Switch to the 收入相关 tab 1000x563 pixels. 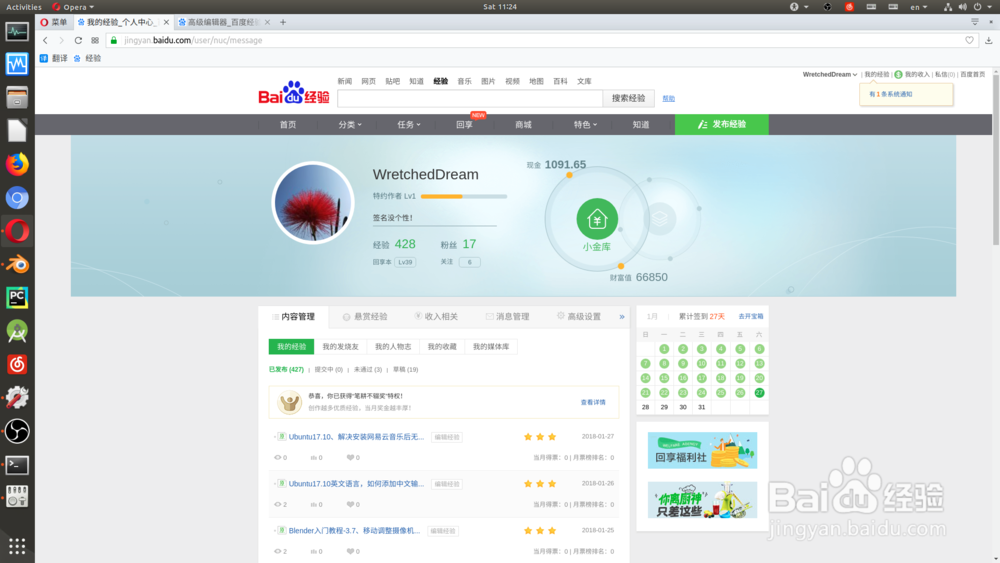(x=436, y=317)
